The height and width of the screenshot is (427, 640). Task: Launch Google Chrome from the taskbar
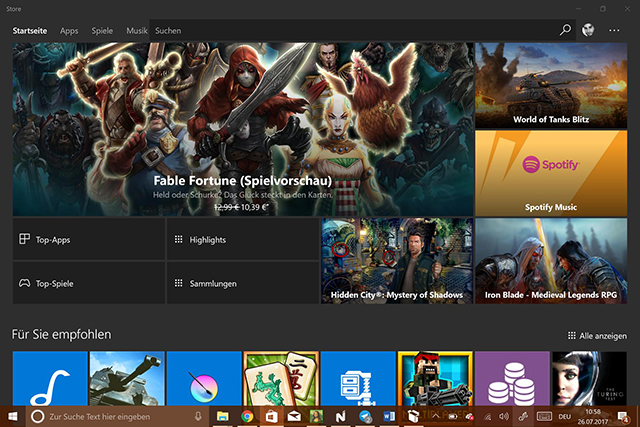coord(247,416)
